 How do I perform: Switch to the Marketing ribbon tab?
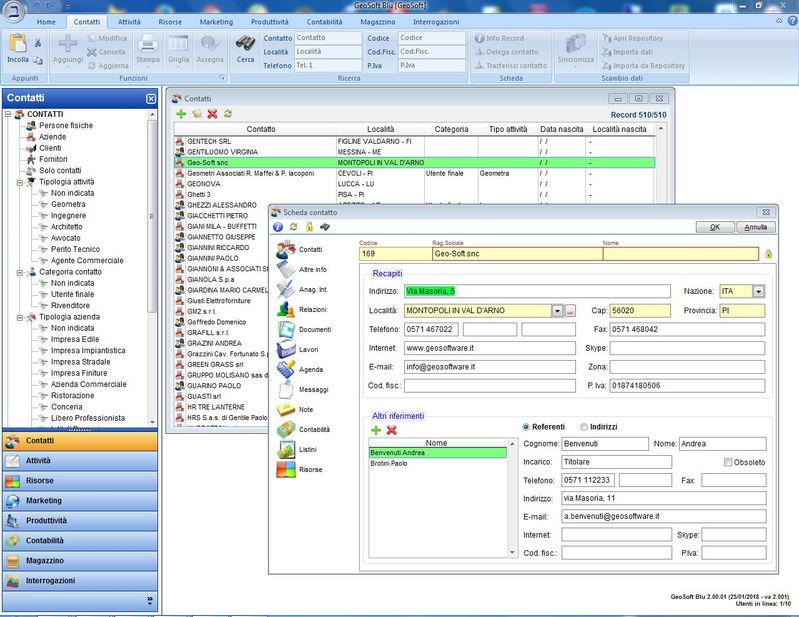click(x=215, y=21)
